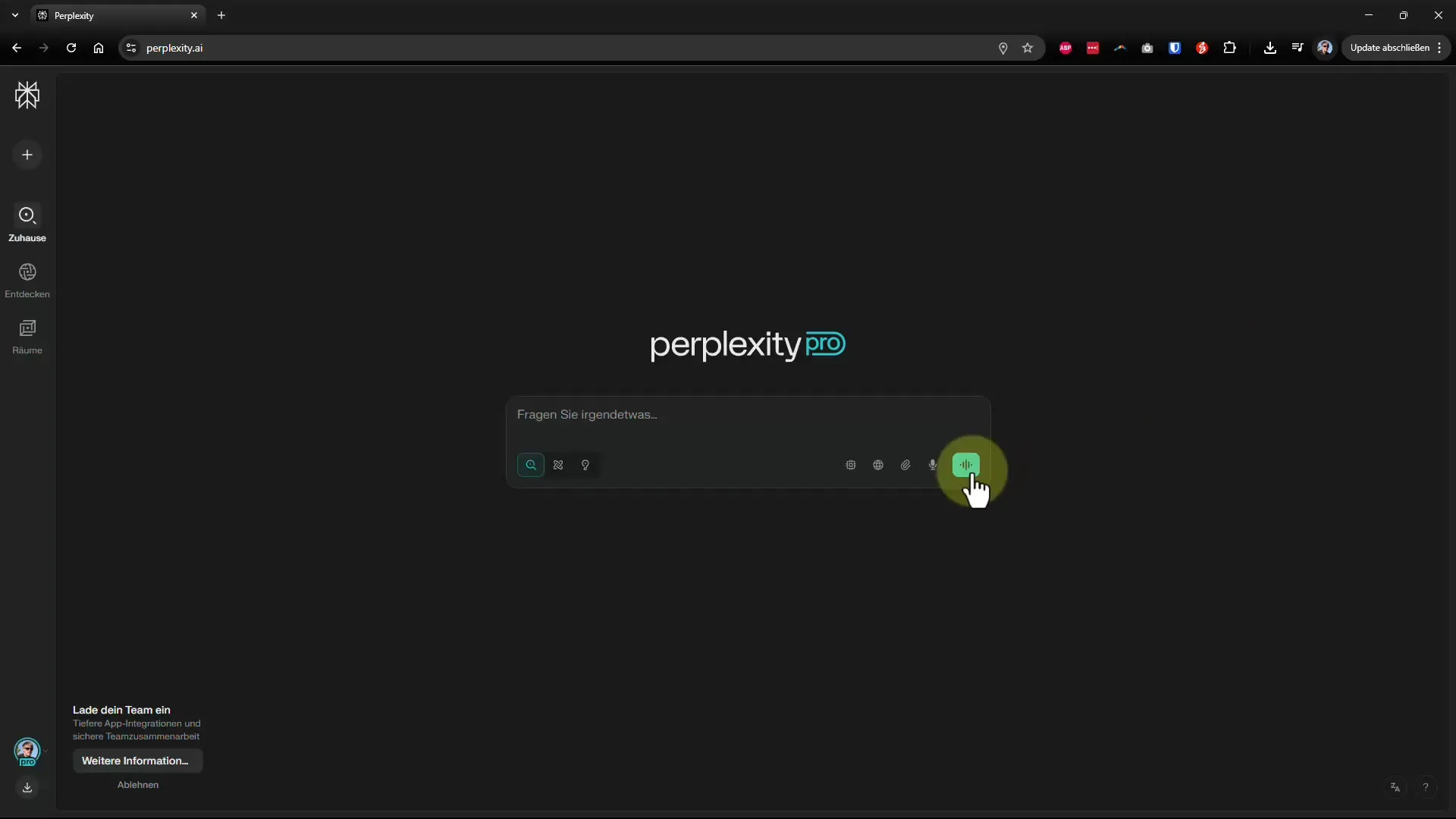Click the Perplexity logo in the sidebar
The image size is (1456, 819).
coord(27,95)
